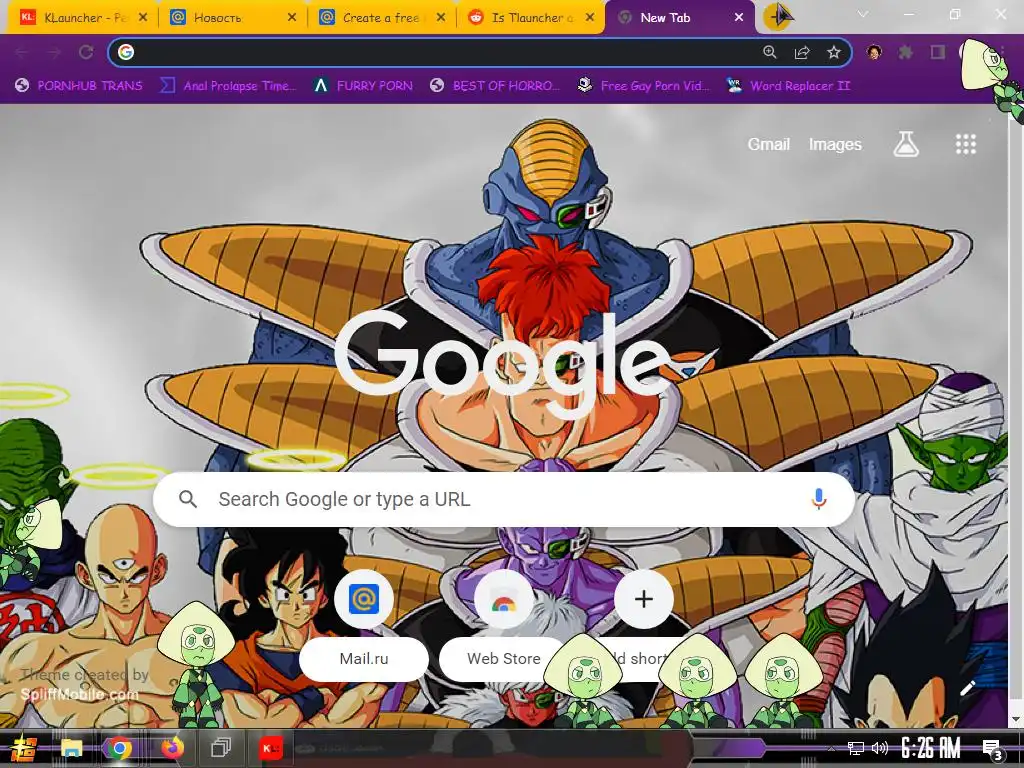Open the Windows Start menu

pyautogui.click(x=24, y=748)
